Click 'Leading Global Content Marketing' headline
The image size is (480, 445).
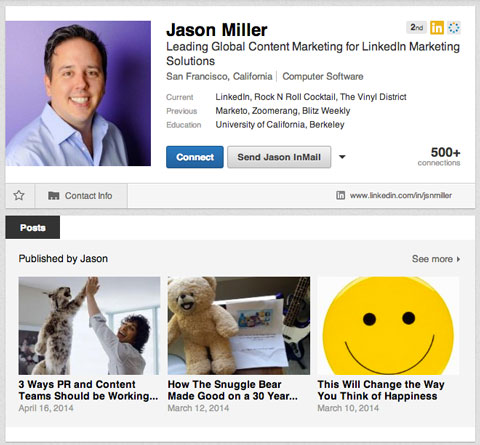(x=313, y=54)
